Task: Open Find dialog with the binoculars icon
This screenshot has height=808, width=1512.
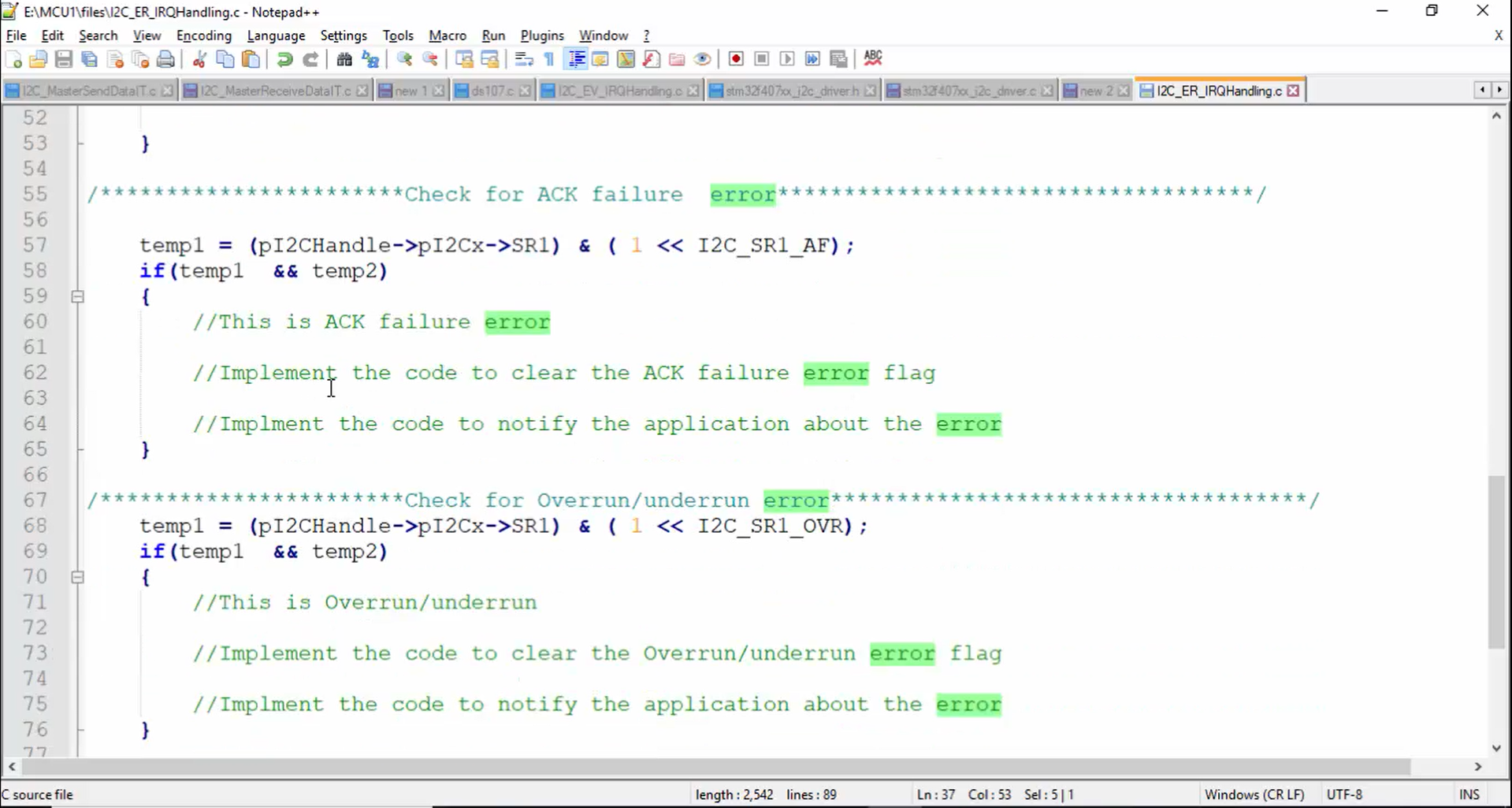Action: 344,59
